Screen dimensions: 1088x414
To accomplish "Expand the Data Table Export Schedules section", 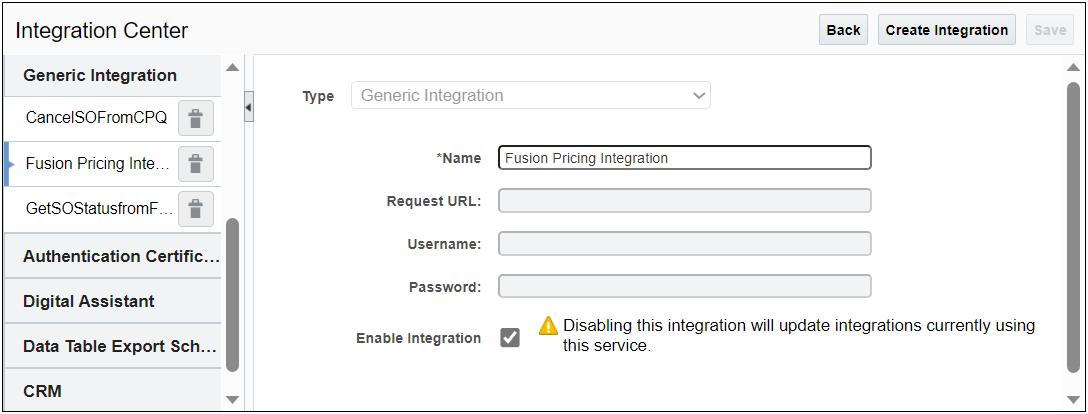I will pyautogui.click(x=120, y=346).
